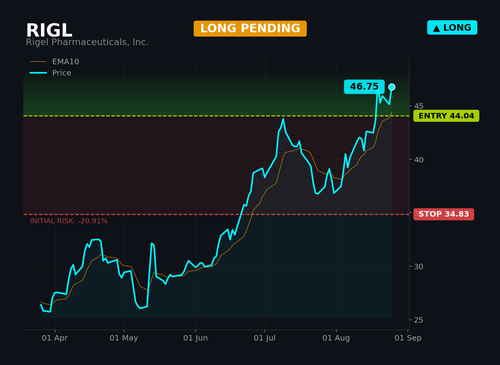Click the 01 Jul axis label

click(x=264, y=338)
